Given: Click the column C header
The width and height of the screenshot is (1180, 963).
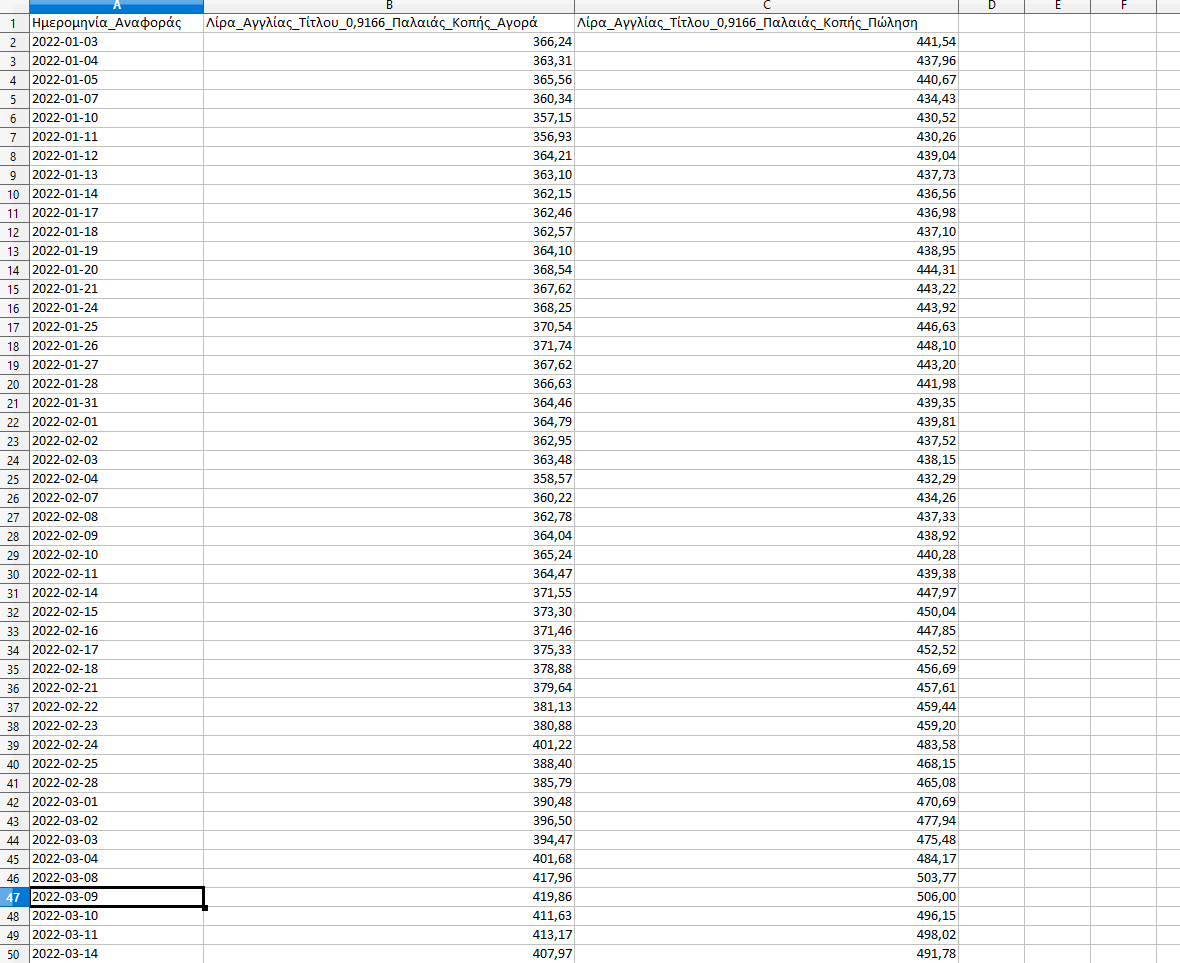Looking at the screenshot, I should tap(766, 6).
